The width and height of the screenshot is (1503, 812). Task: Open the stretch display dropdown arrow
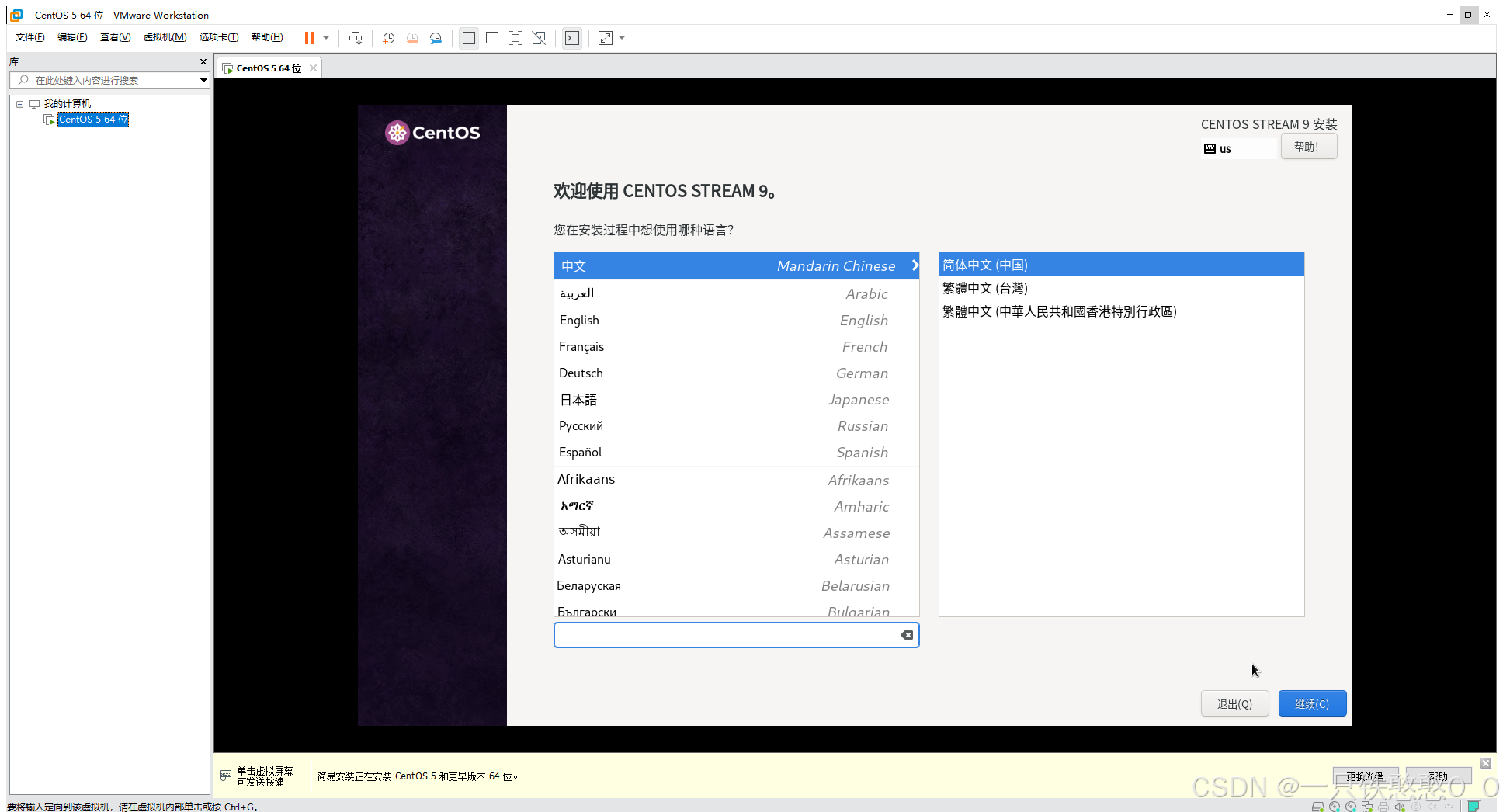click(x=622, y=38)
